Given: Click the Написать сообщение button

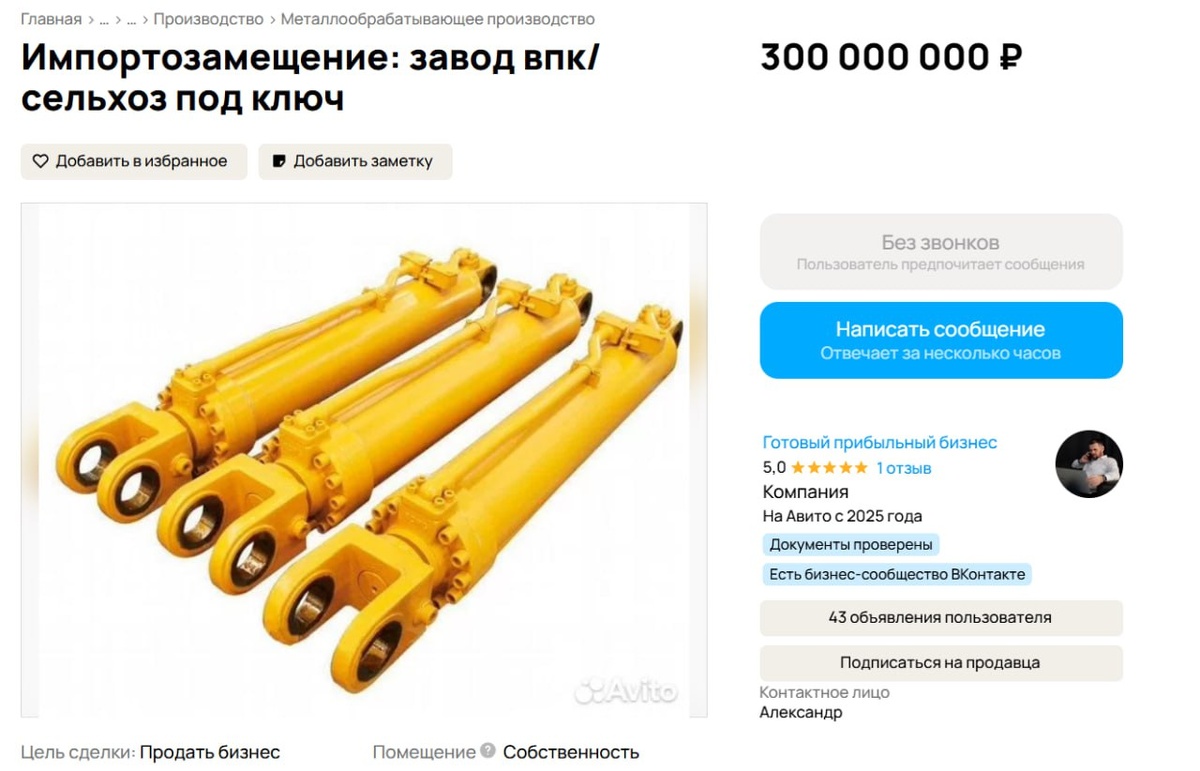Looking at the screenshot, I should tap(941, 340).
